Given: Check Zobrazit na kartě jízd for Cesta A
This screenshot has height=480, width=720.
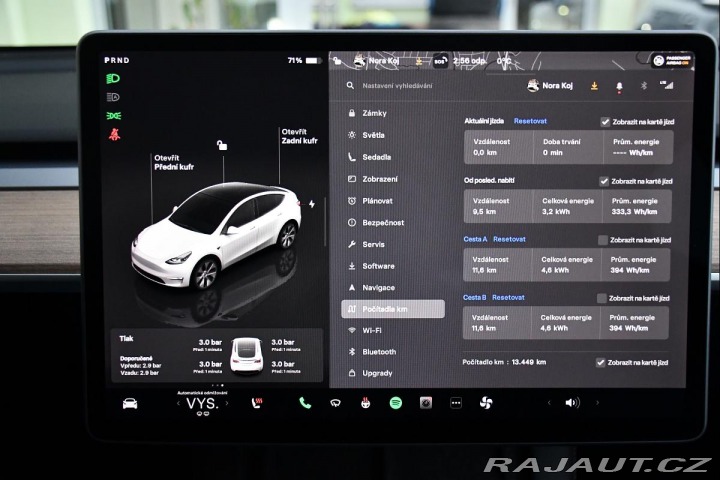Looking at the screenshot, I should 602,240.
